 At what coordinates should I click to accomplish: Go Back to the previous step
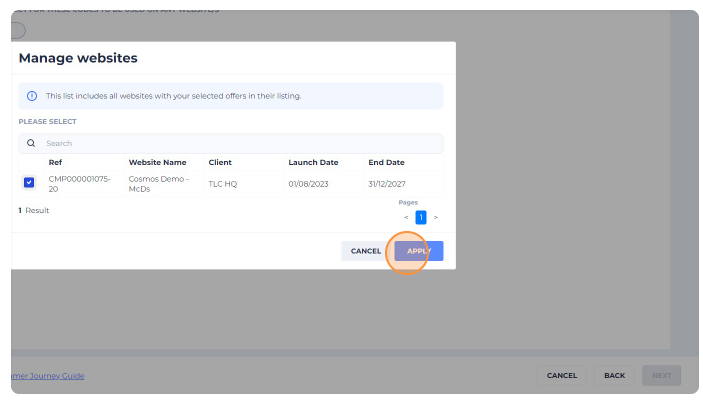coord(614,376)
